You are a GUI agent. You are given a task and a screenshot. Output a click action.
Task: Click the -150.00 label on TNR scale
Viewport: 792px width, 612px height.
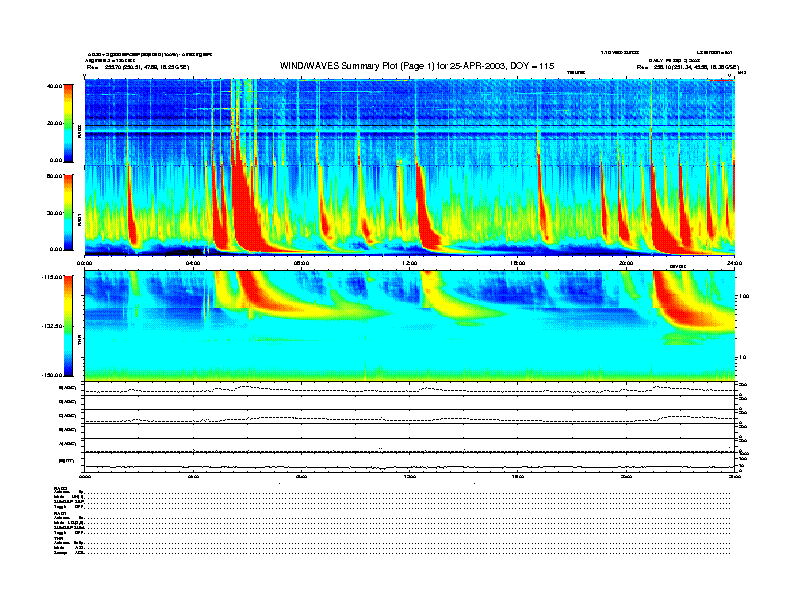(52, 375)
